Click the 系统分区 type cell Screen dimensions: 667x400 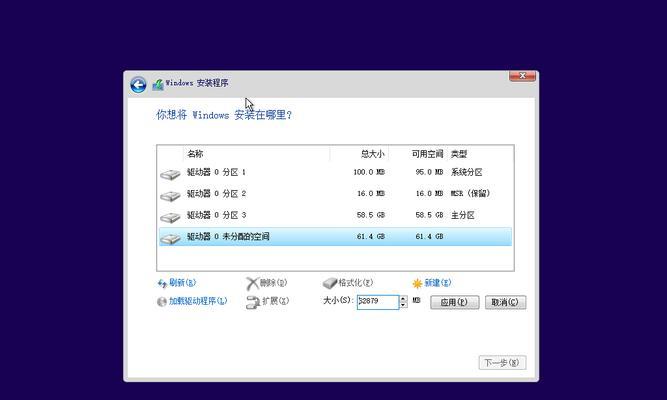pos(467,172)
